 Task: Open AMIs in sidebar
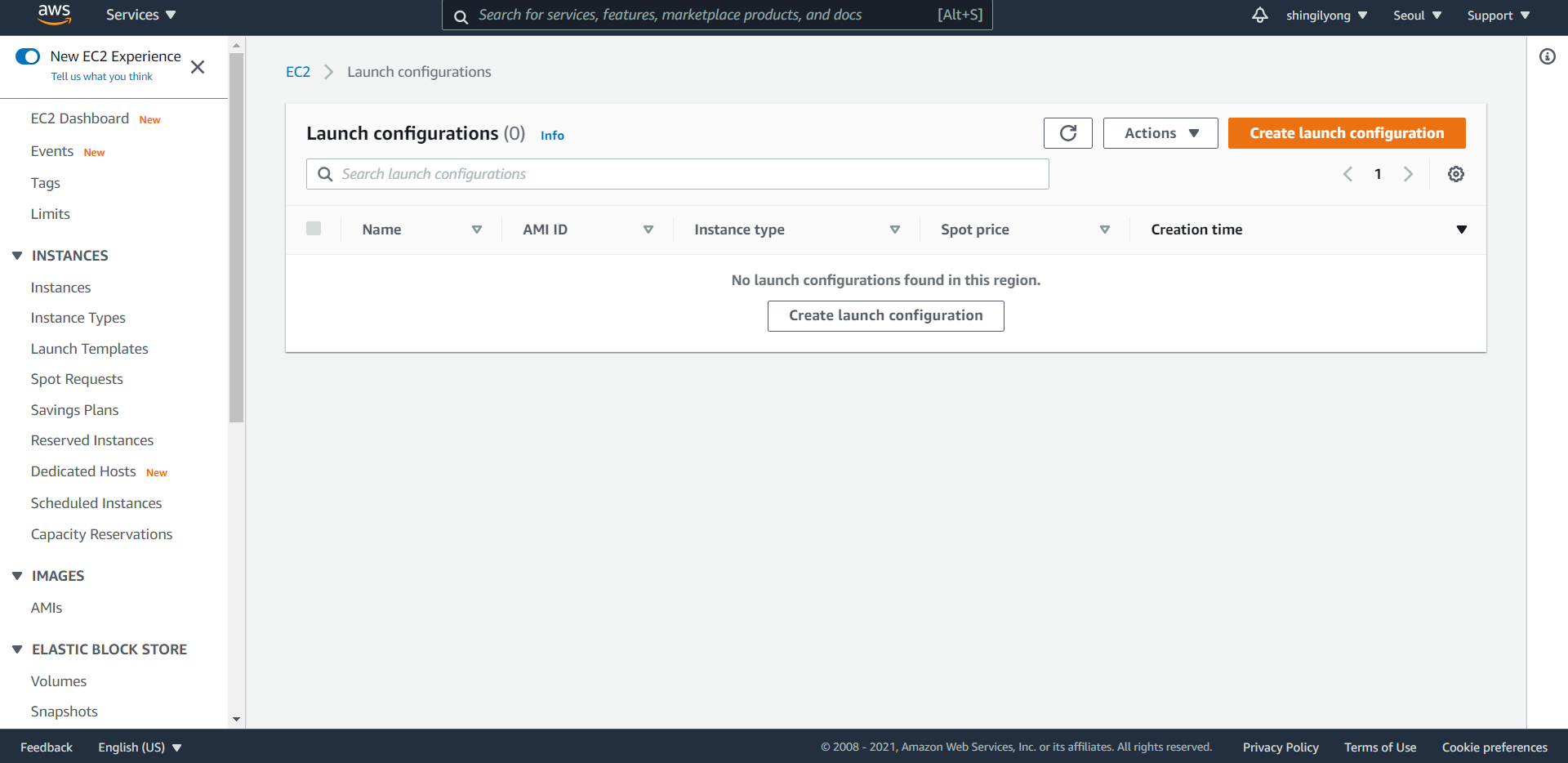[x=47, y=608]
